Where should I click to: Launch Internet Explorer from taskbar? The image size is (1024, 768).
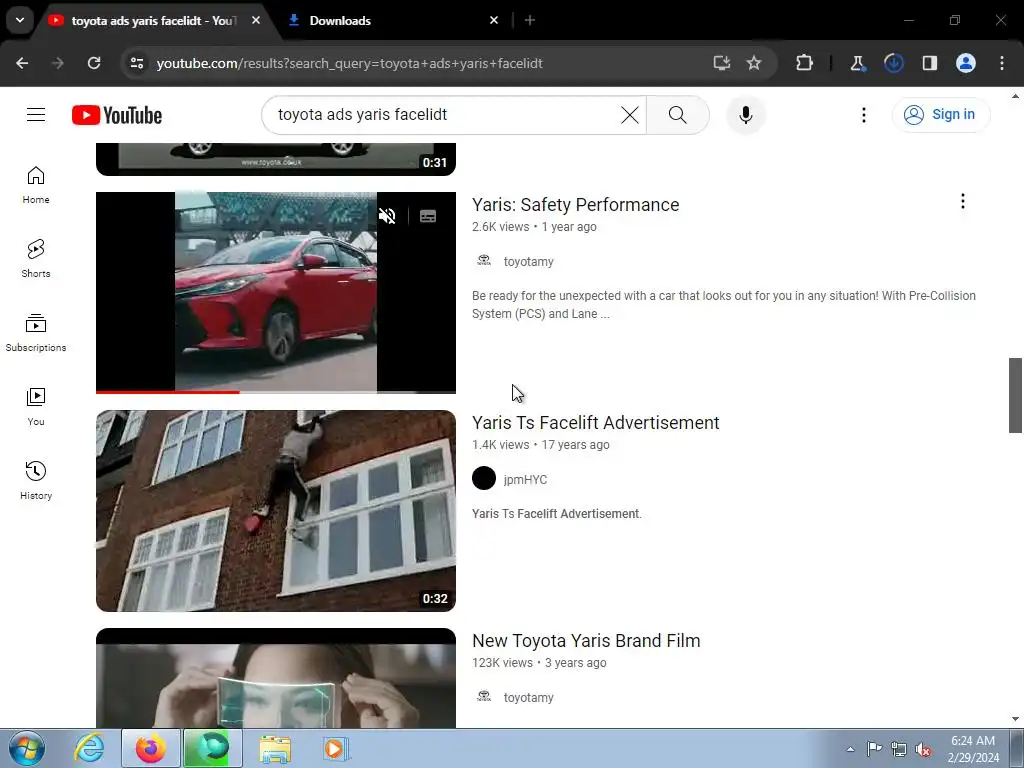coord(89,748)
